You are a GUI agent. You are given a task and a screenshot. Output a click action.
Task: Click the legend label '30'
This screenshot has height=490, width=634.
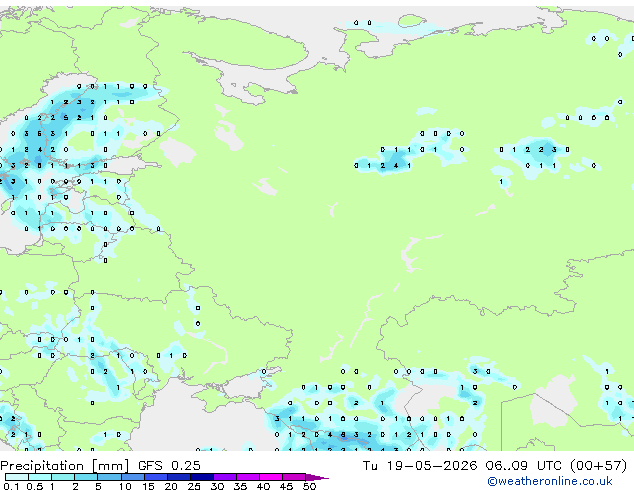tap(217, 486)
